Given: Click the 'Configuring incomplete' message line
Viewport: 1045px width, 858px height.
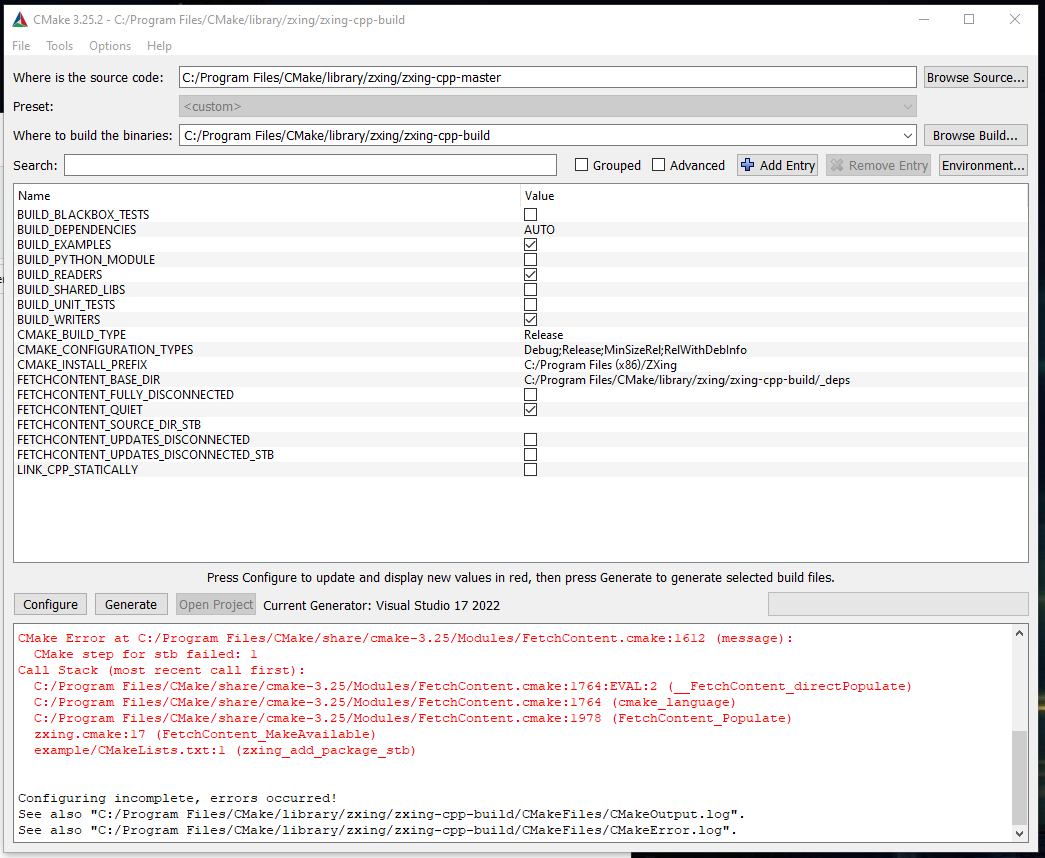Looking at the screenshot, I should point(178,798).
